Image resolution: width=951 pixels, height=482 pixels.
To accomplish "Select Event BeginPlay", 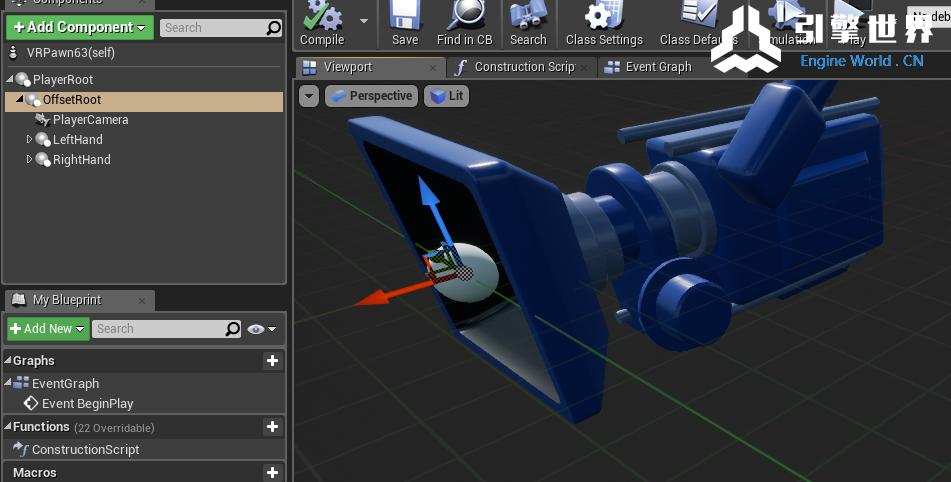I will click(87, 404).
